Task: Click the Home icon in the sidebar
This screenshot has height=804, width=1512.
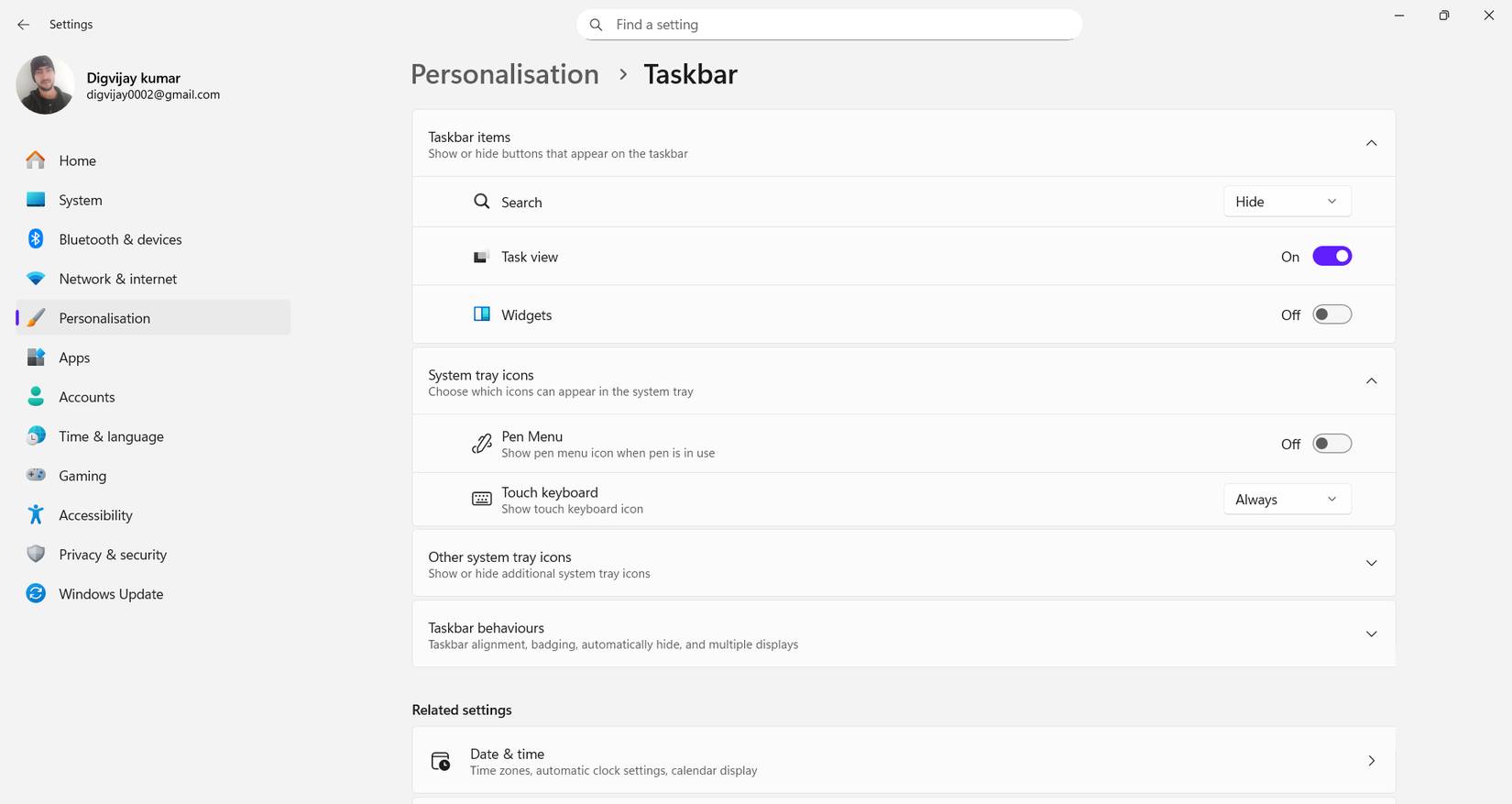Action: click(36, 160)
